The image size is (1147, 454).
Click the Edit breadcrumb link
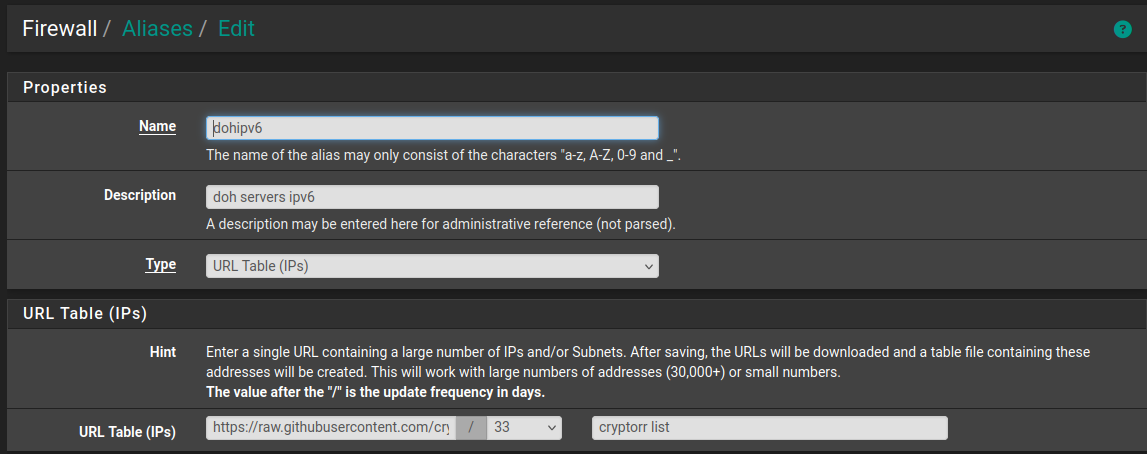236,29
